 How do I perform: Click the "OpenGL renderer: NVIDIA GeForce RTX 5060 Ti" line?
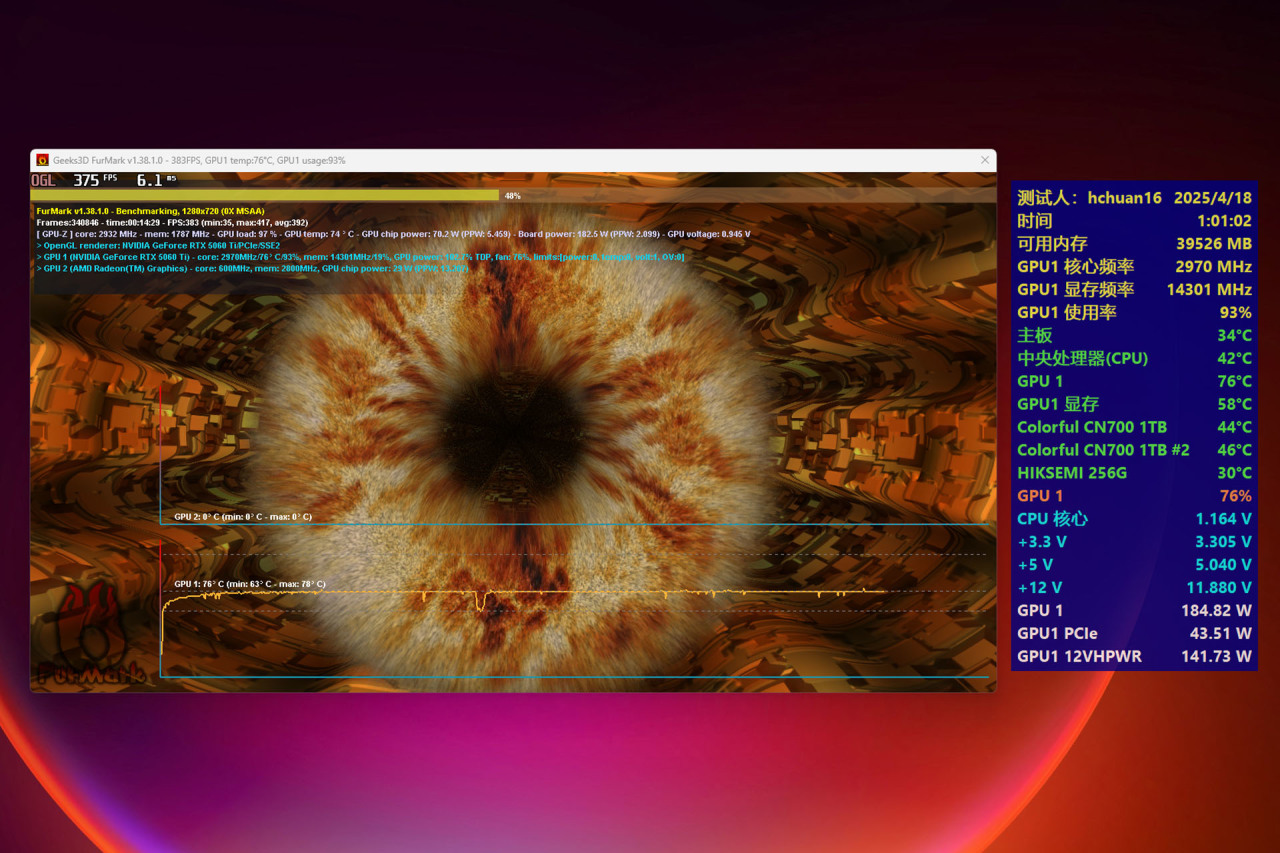158,245
